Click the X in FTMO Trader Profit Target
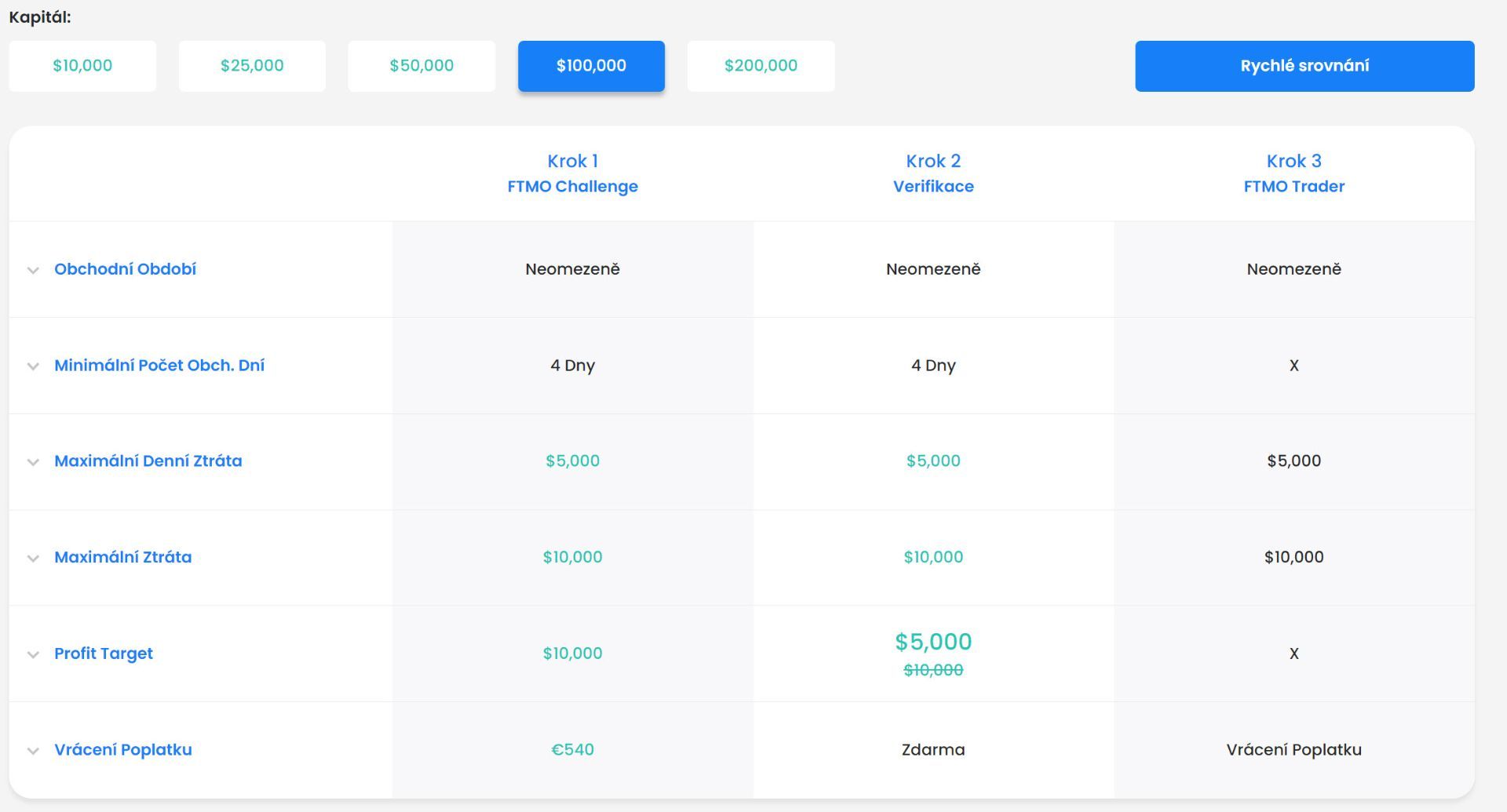Screen dimensions: 1507x812 [1294, 654]
